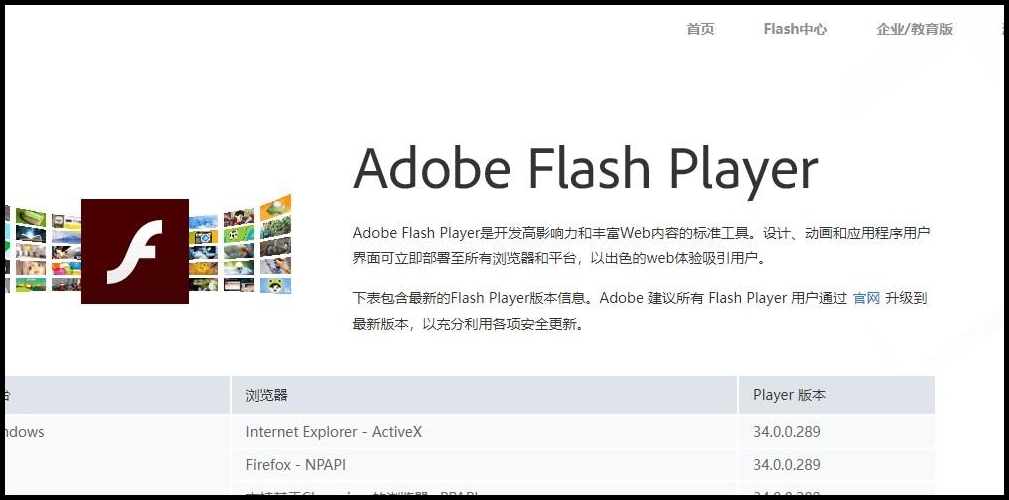Click the camera thumbnail right of Flash logo
1009x500 pixels.
[203, 237]
